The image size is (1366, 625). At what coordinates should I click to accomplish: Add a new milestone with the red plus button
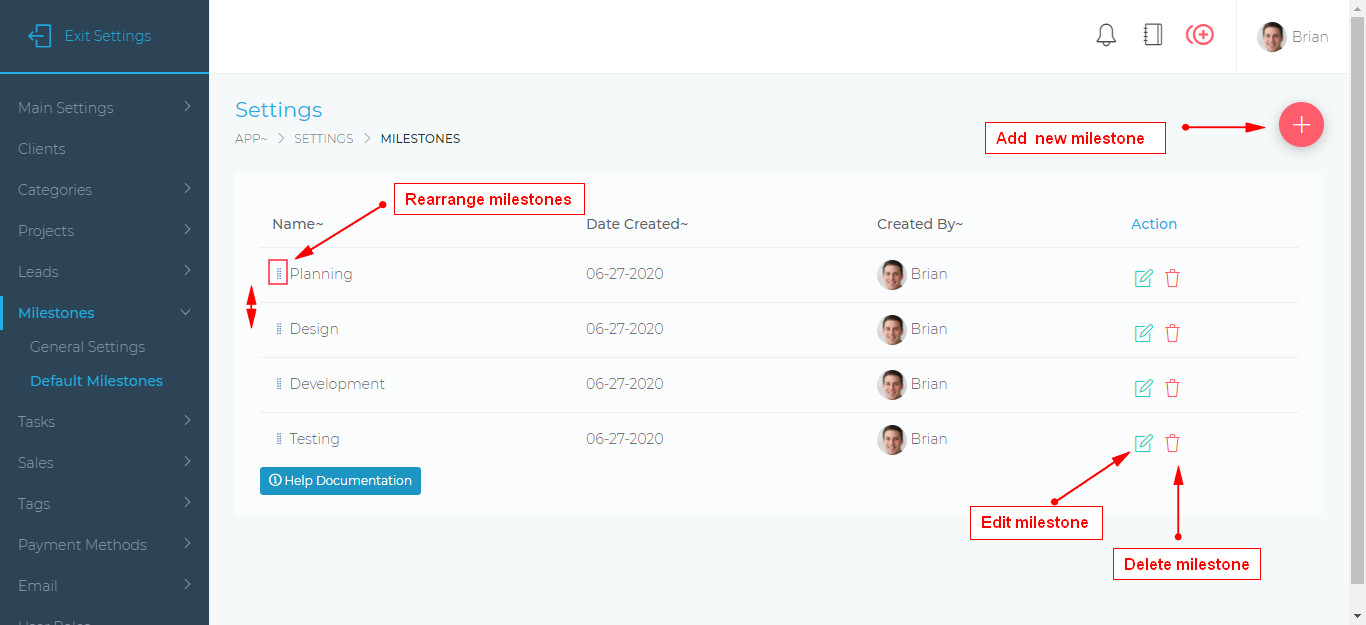click(1301, 125)
